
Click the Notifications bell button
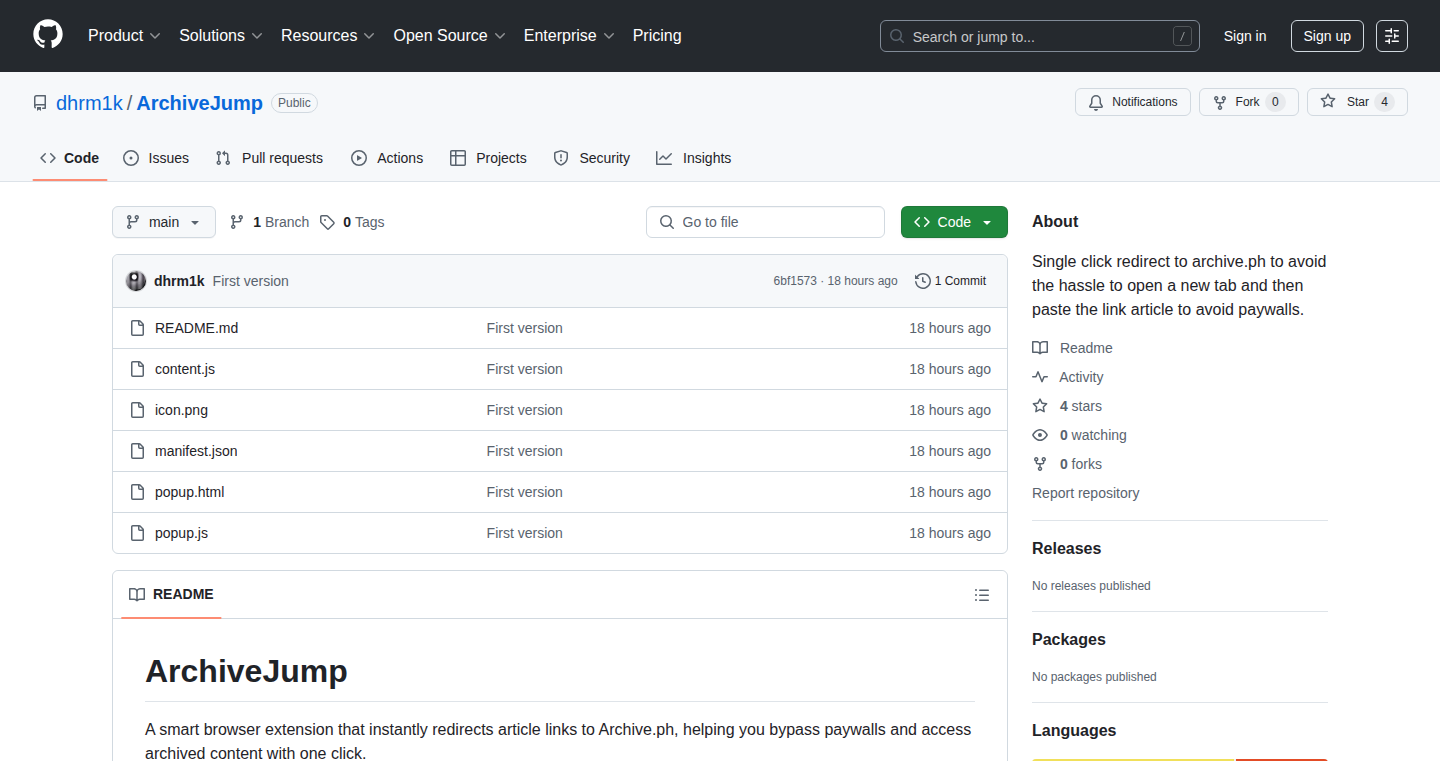pos(1133,102)
